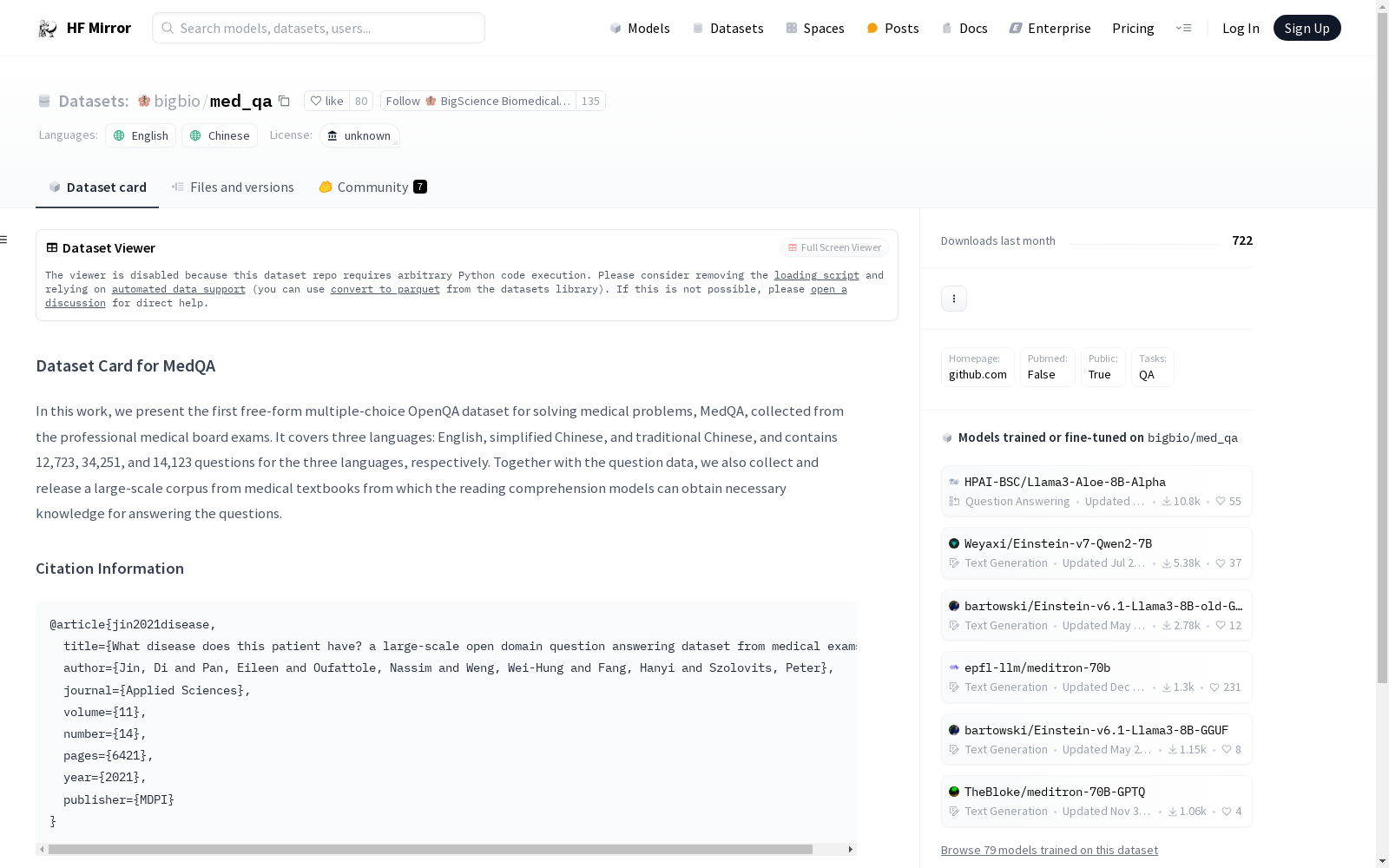The width and height of the screenshot is (1389, 868).
Task: Click the Downloads last month count 722
Action: 1242,240
